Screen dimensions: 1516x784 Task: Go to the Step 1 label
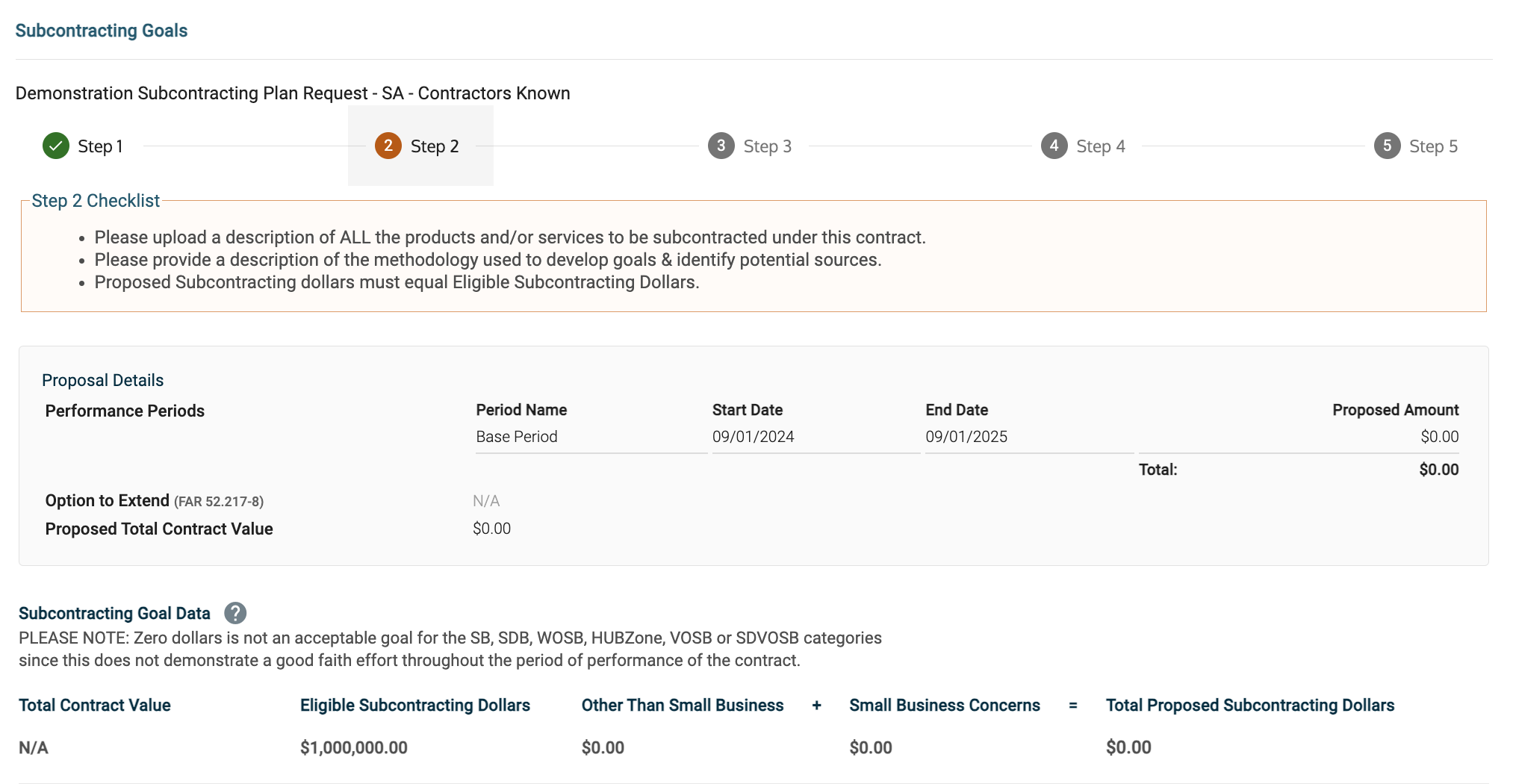(x=100, y=146)
